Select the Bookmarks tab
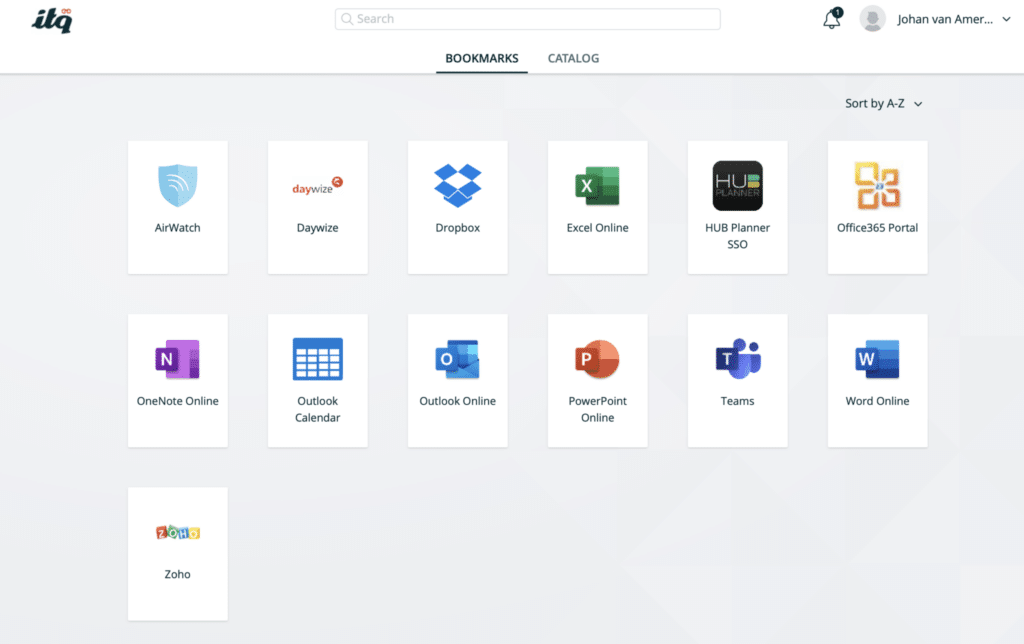 pyautogui.click(x=482, y=58)
